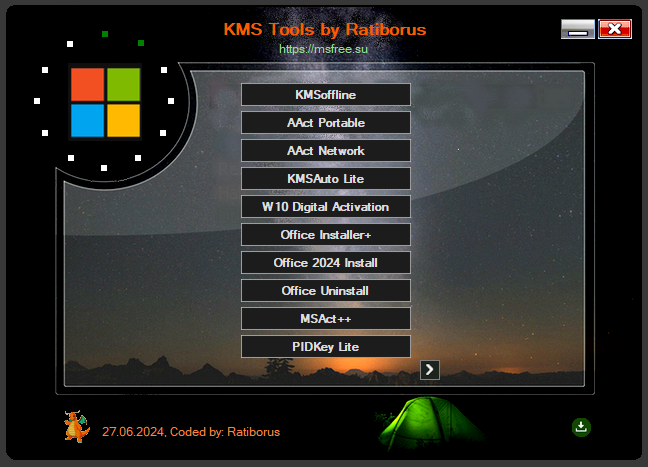Viewport: 648px width, 467px height.
Task: Click the orange dragon mascot icon
Action: pyautogui.click(x=76, y=426)
